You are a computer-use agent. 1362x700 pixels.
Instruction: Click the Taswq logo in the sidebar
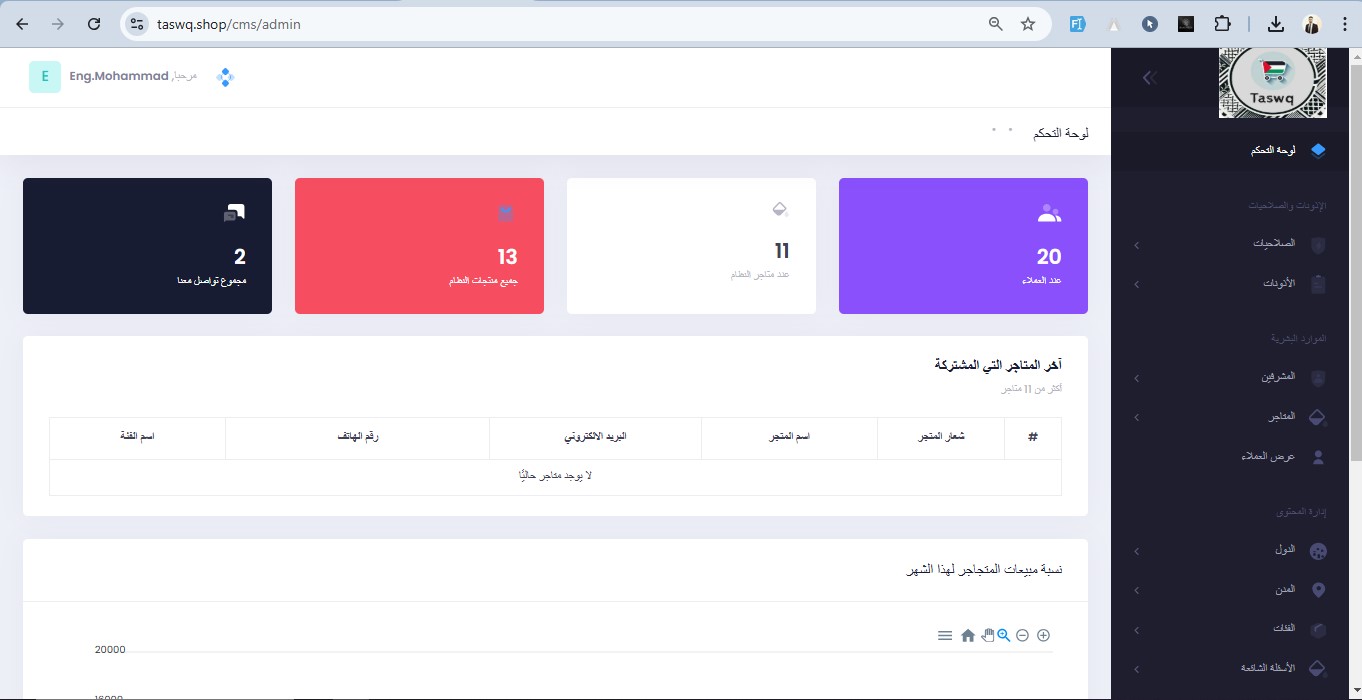1272,83
